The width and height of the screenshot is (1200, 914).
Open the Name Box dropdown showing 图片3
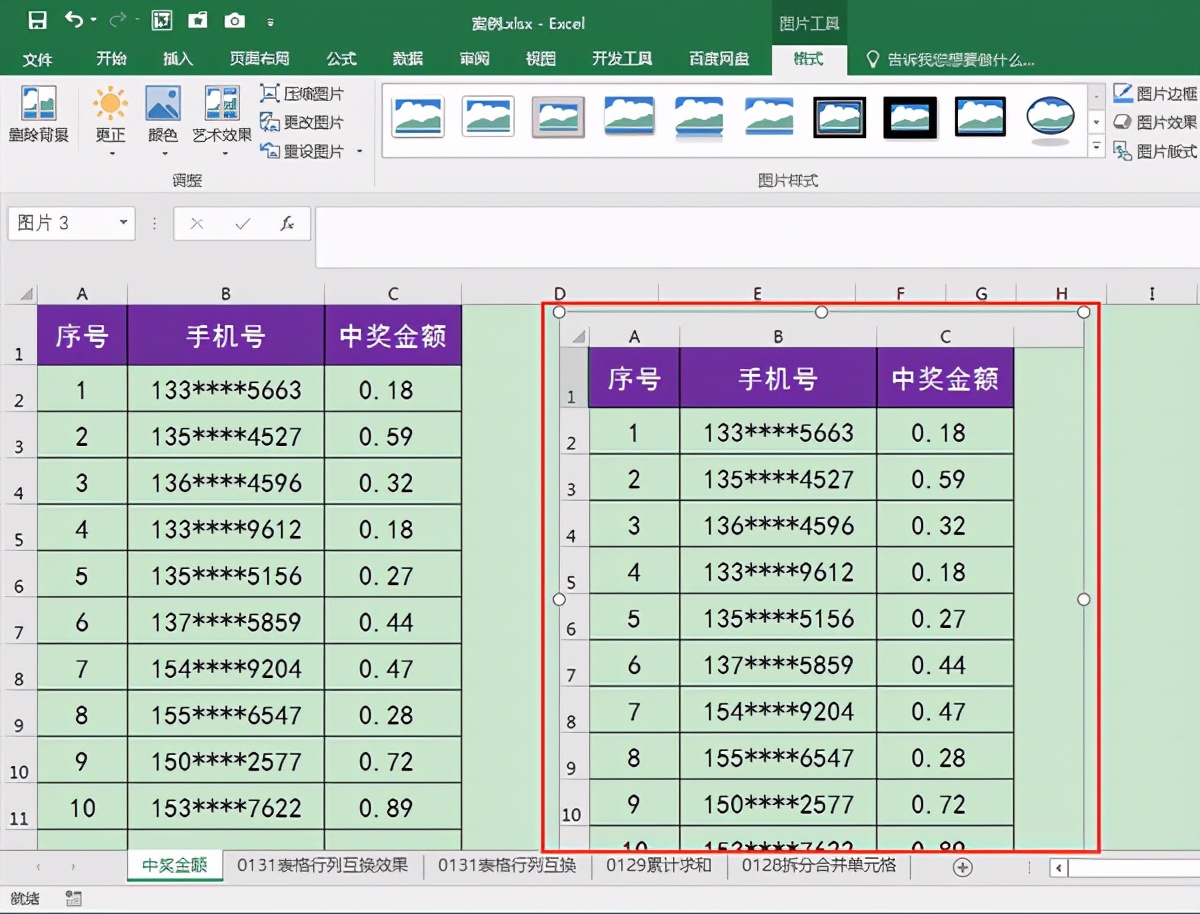point(124,223)
